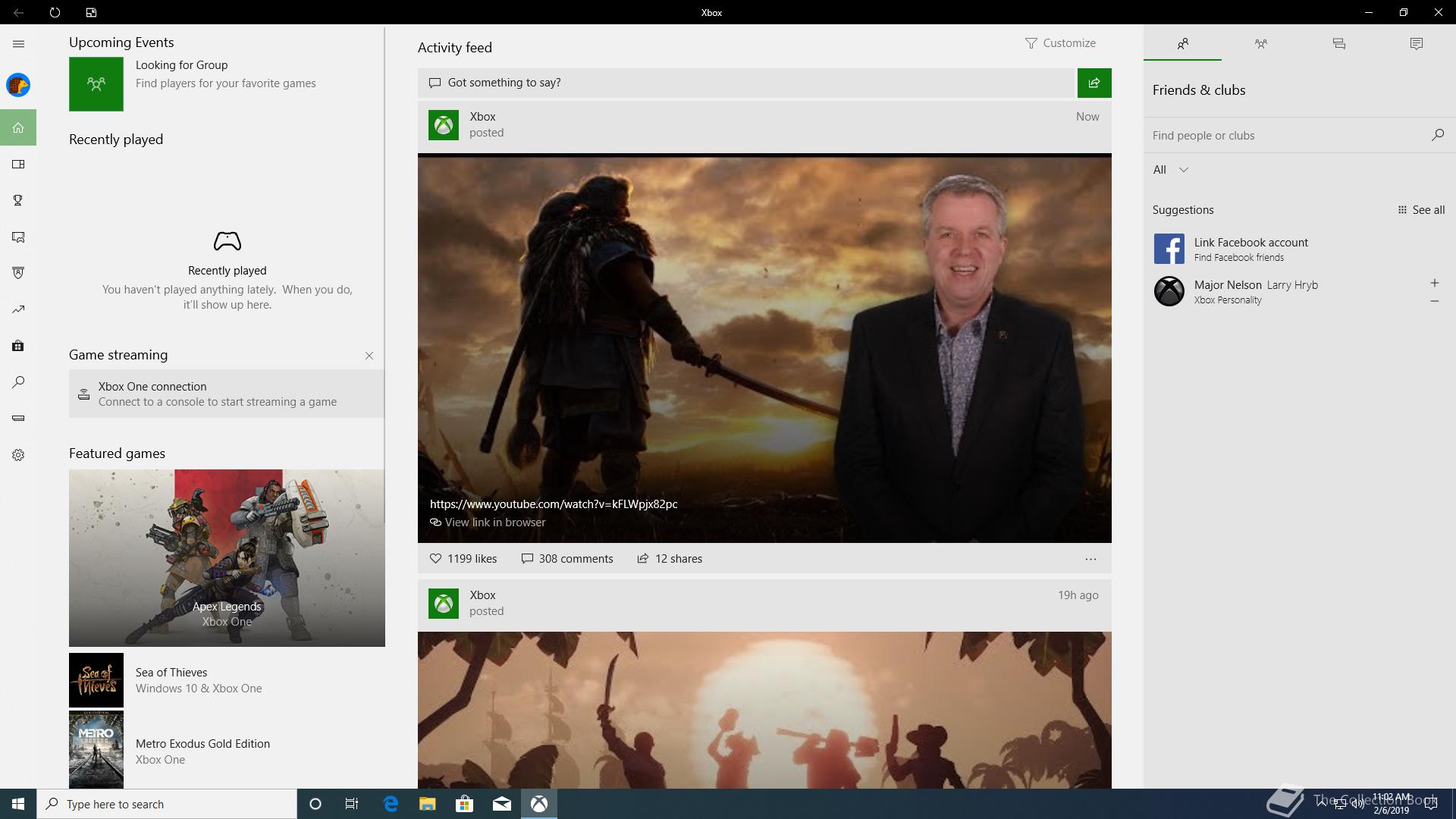The height and width of the screenshot is (819, 1456).
Task: Open Task View on taskbar
Action: click(352, 804)
